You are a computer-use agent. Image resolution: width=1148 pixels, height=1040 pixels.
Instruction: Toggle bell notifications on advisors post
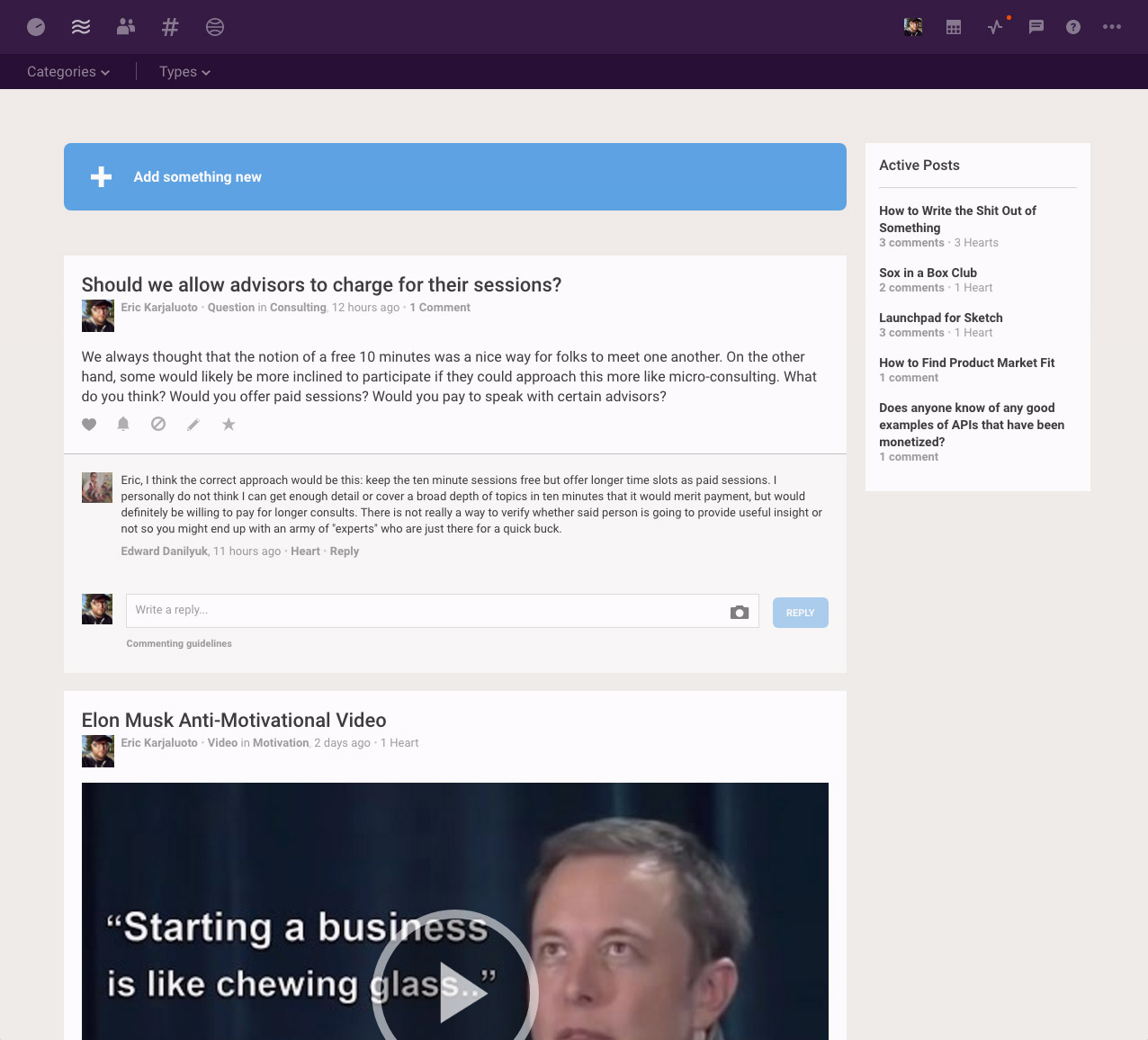coord(123,424)
